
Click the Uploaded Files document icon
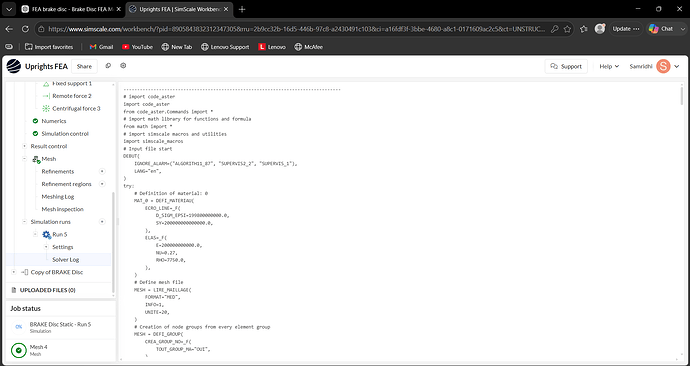(14, 290)
